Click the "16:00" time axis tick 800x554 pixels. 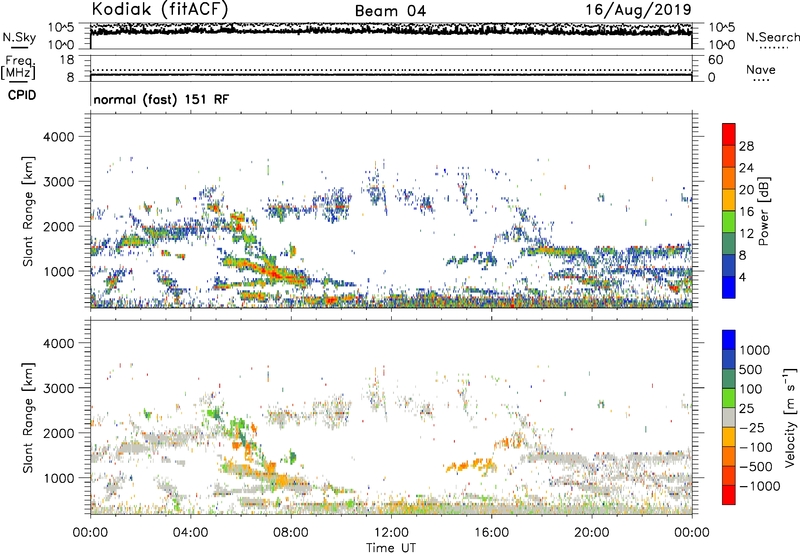coord(491,533)
